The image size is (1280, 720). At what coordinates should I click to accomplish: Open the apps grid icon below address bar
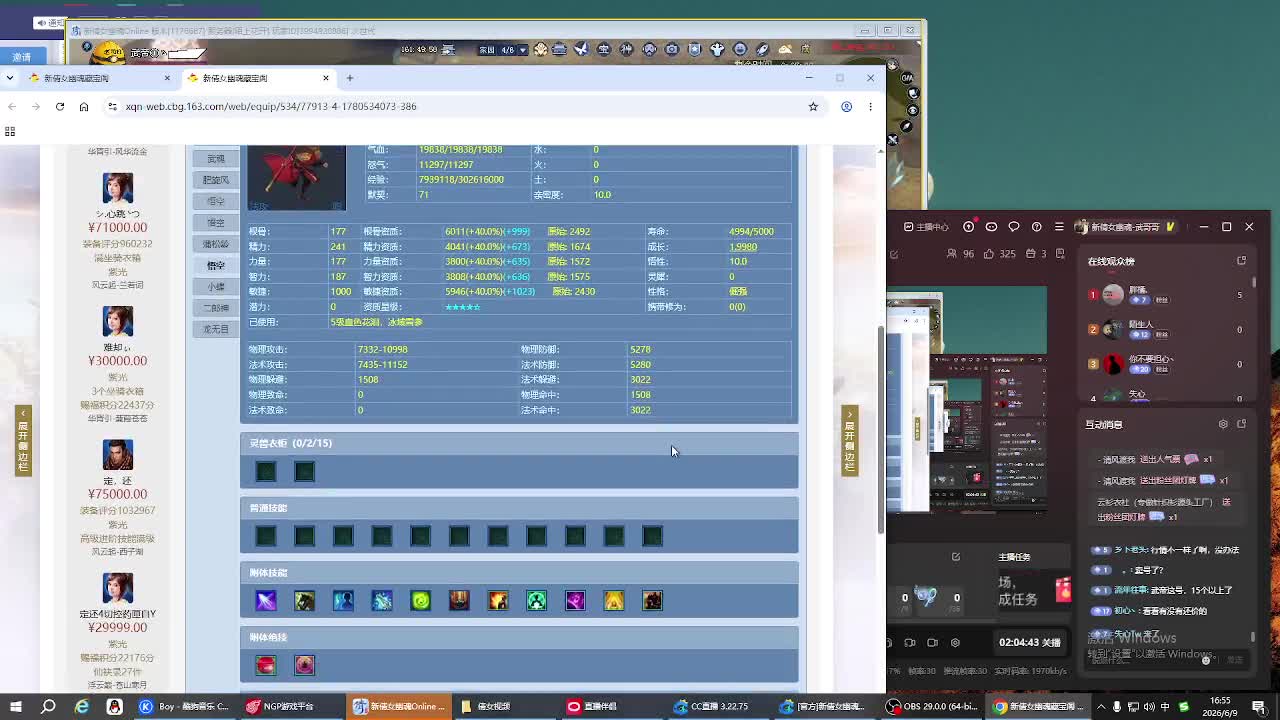10,131
